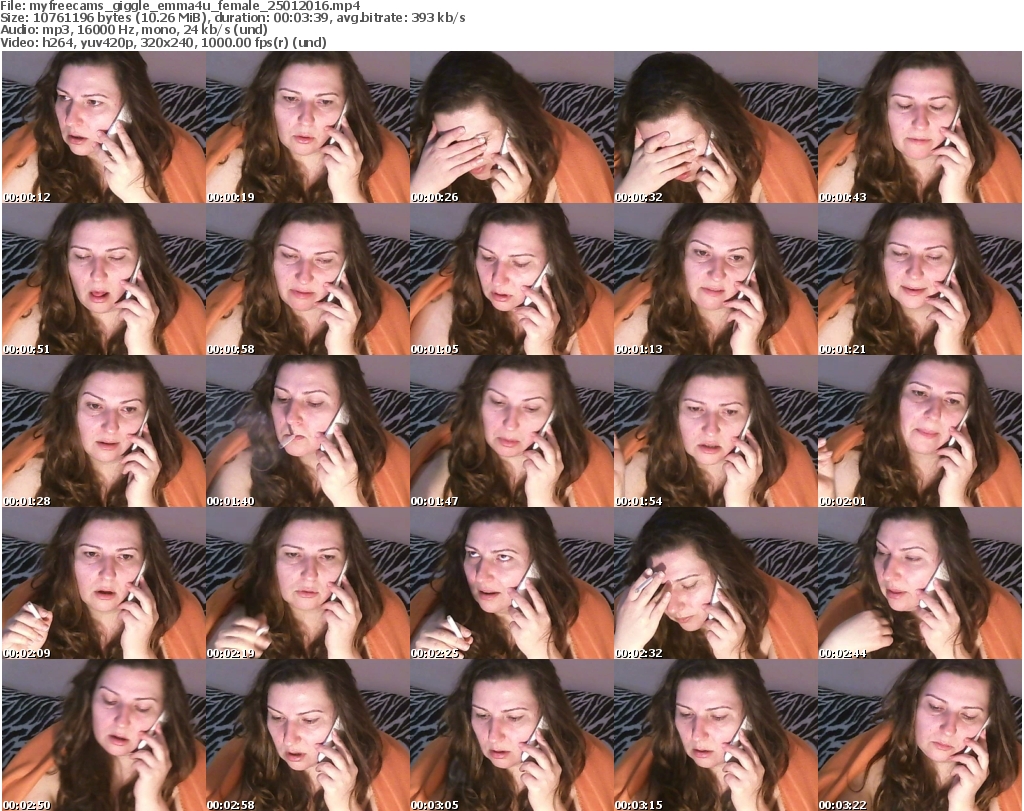The height and width of the screenshot is (811, 1024).
Task: Click the 'Video: h264, yuv420p' info line
Action: pos(163,42)
